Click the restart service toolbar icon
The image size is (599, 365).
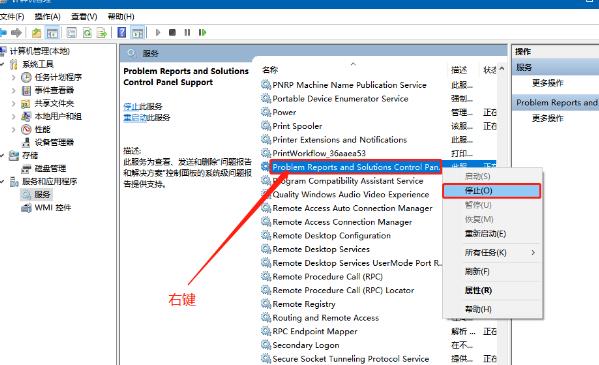click(x=202, y=32)
